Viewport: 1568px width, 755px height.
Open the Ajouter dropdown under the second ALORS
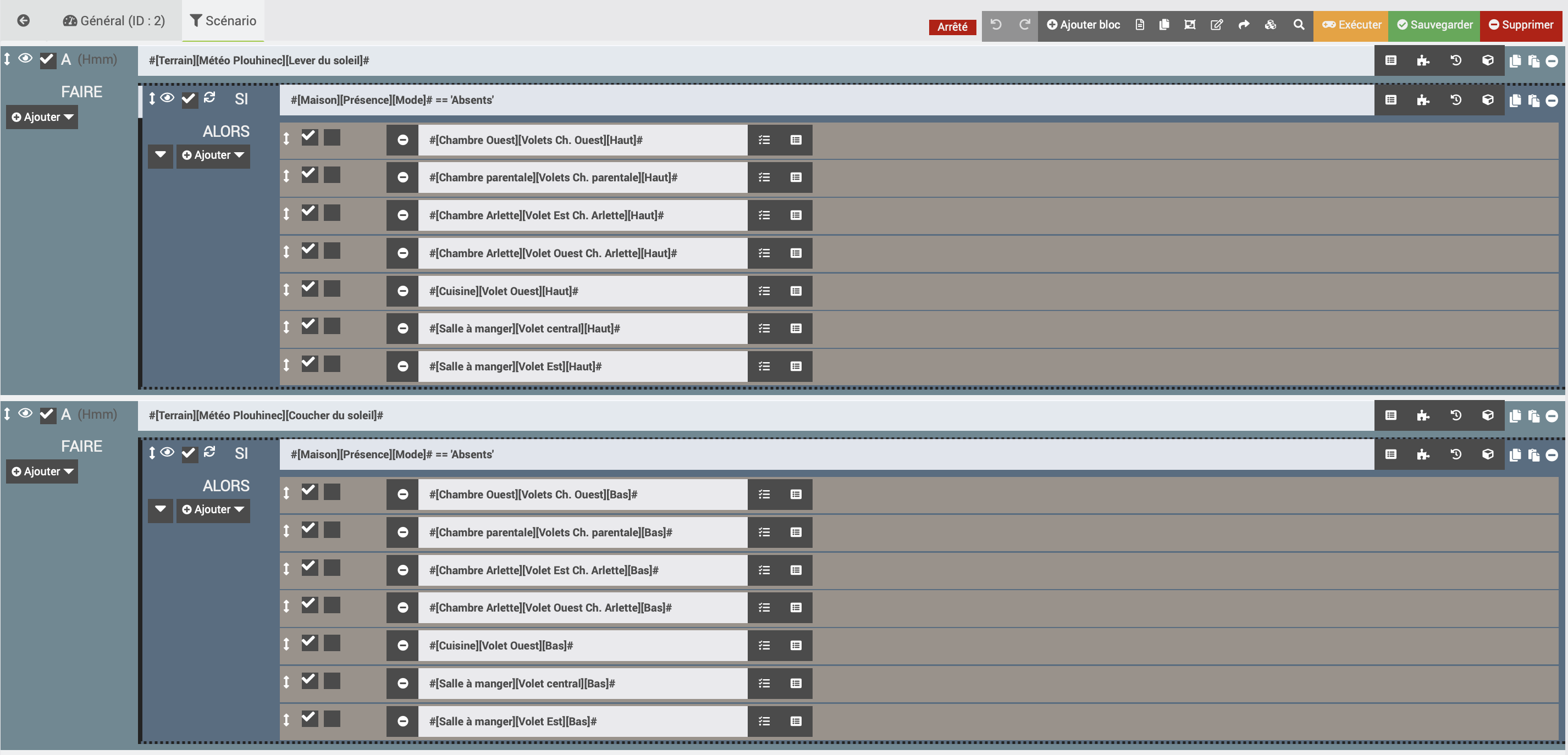[x=212, y=509]
